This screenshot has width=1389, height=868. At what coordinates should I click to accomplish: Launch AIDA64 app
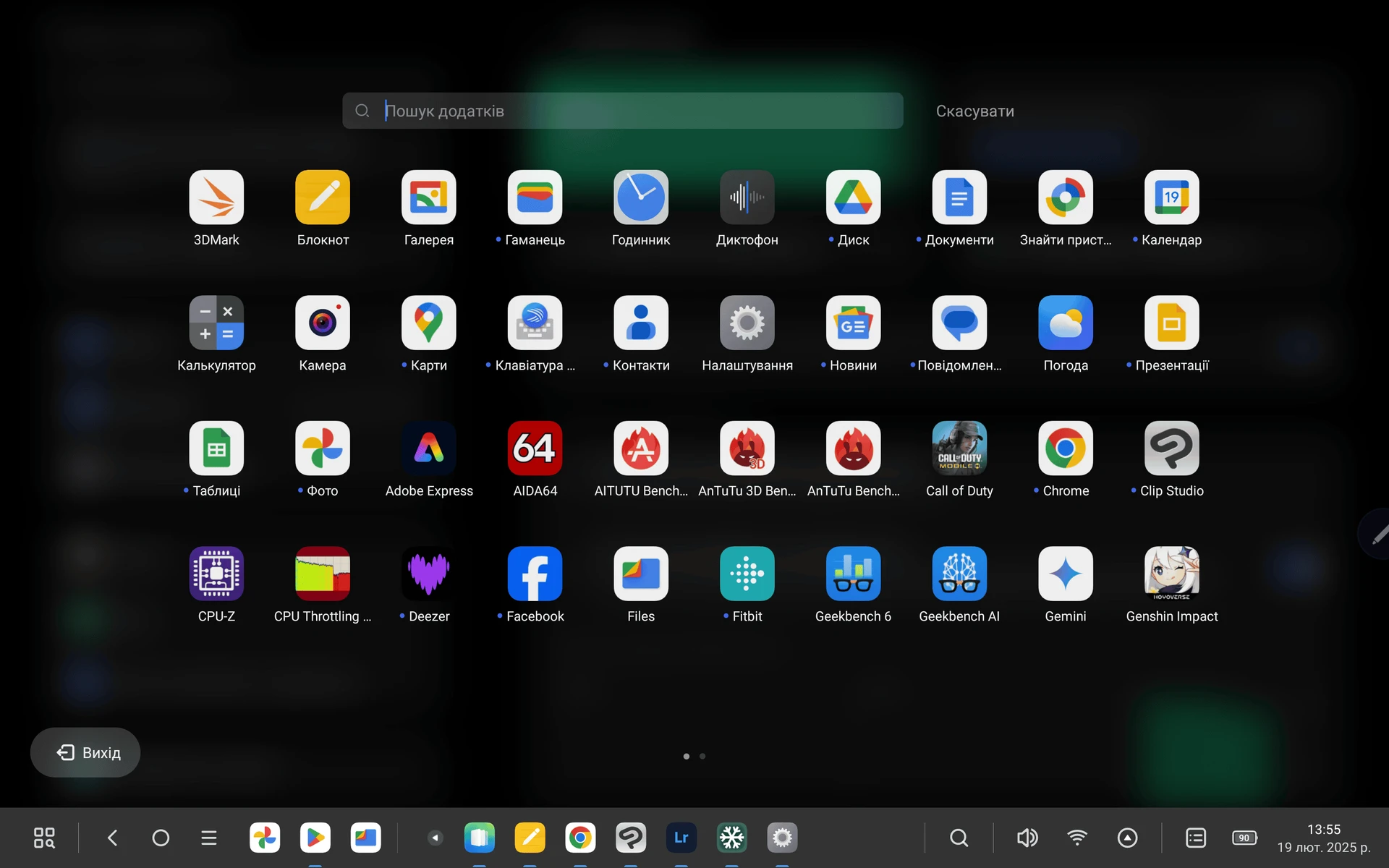point(535,448)
